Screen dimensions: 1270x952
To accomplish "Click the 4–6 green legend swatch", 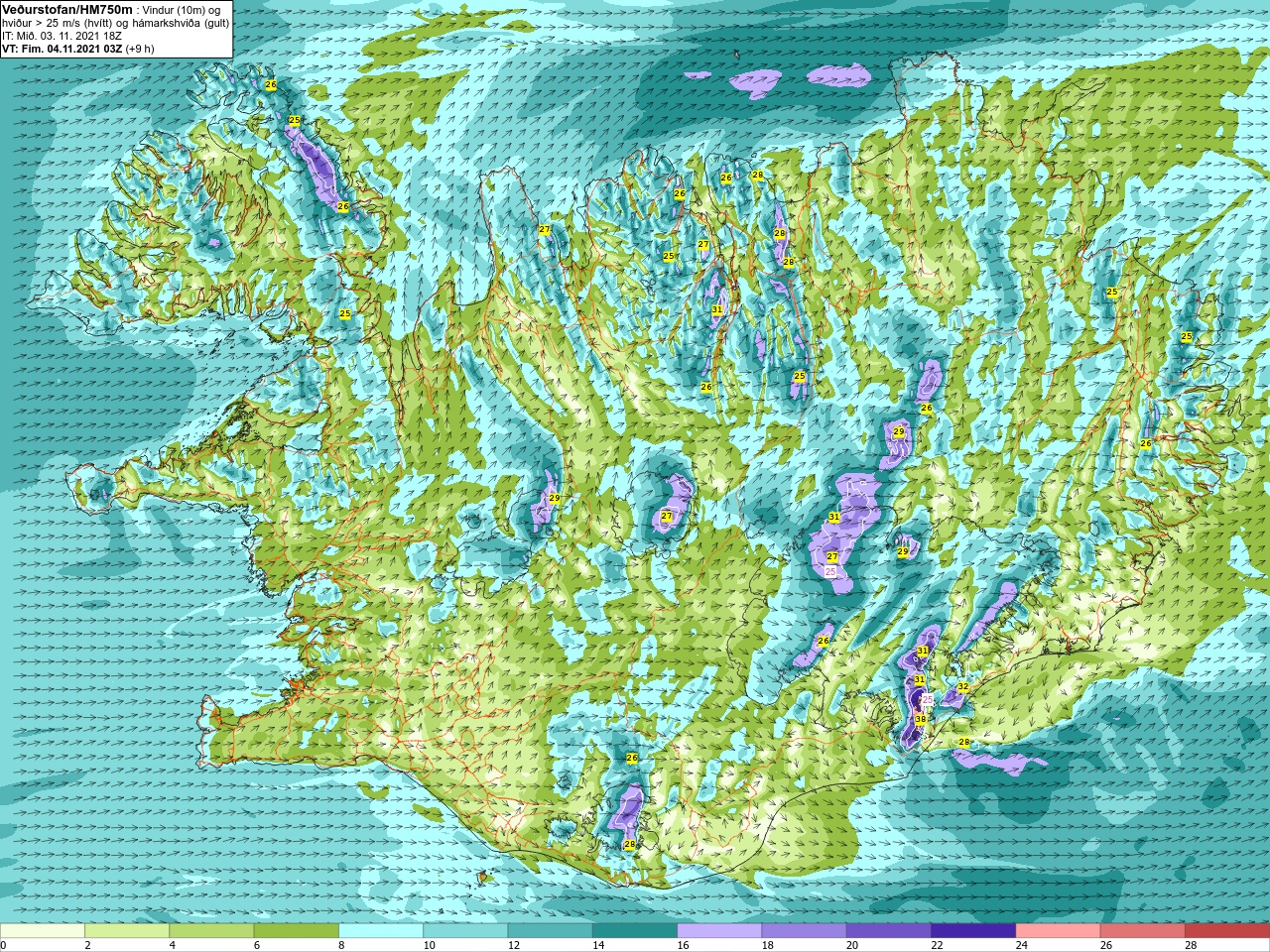I will tap(211, 931).
